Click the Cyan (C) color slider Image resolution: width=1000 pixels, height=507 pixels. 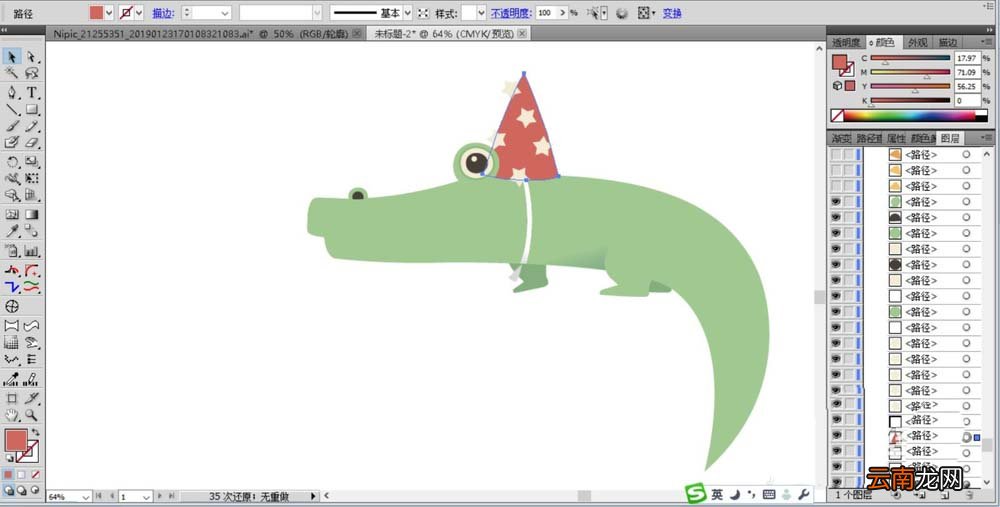(x=910, y=58)
